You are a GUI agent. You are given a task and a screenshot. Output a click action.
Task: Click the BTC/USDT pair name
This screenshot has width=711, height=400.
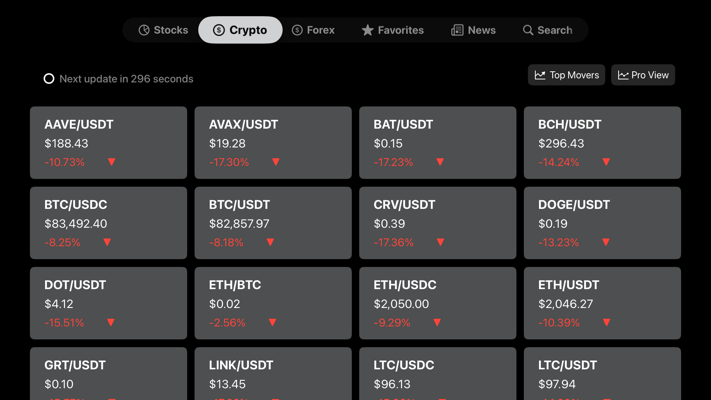[239, 205]
